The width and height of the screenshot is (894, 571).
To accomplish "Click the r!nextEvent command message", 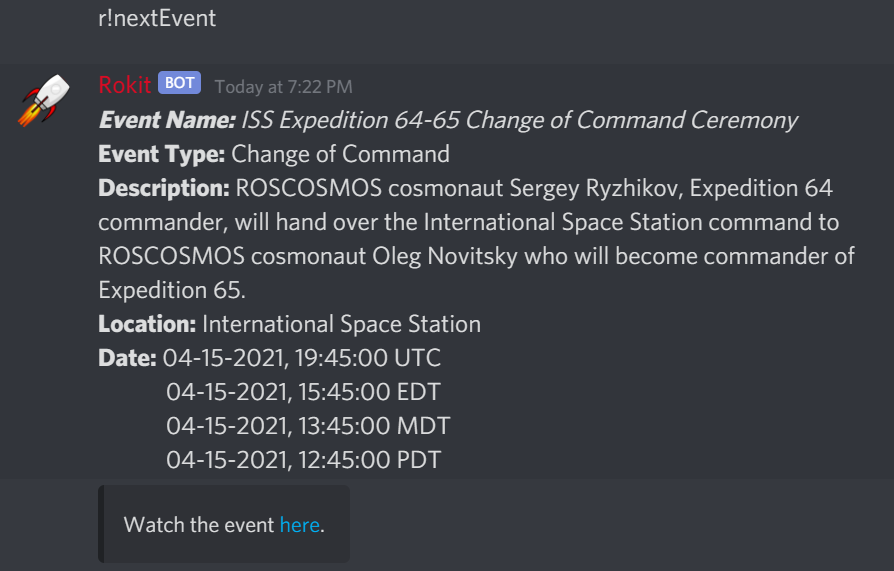I will pos(157,18).
